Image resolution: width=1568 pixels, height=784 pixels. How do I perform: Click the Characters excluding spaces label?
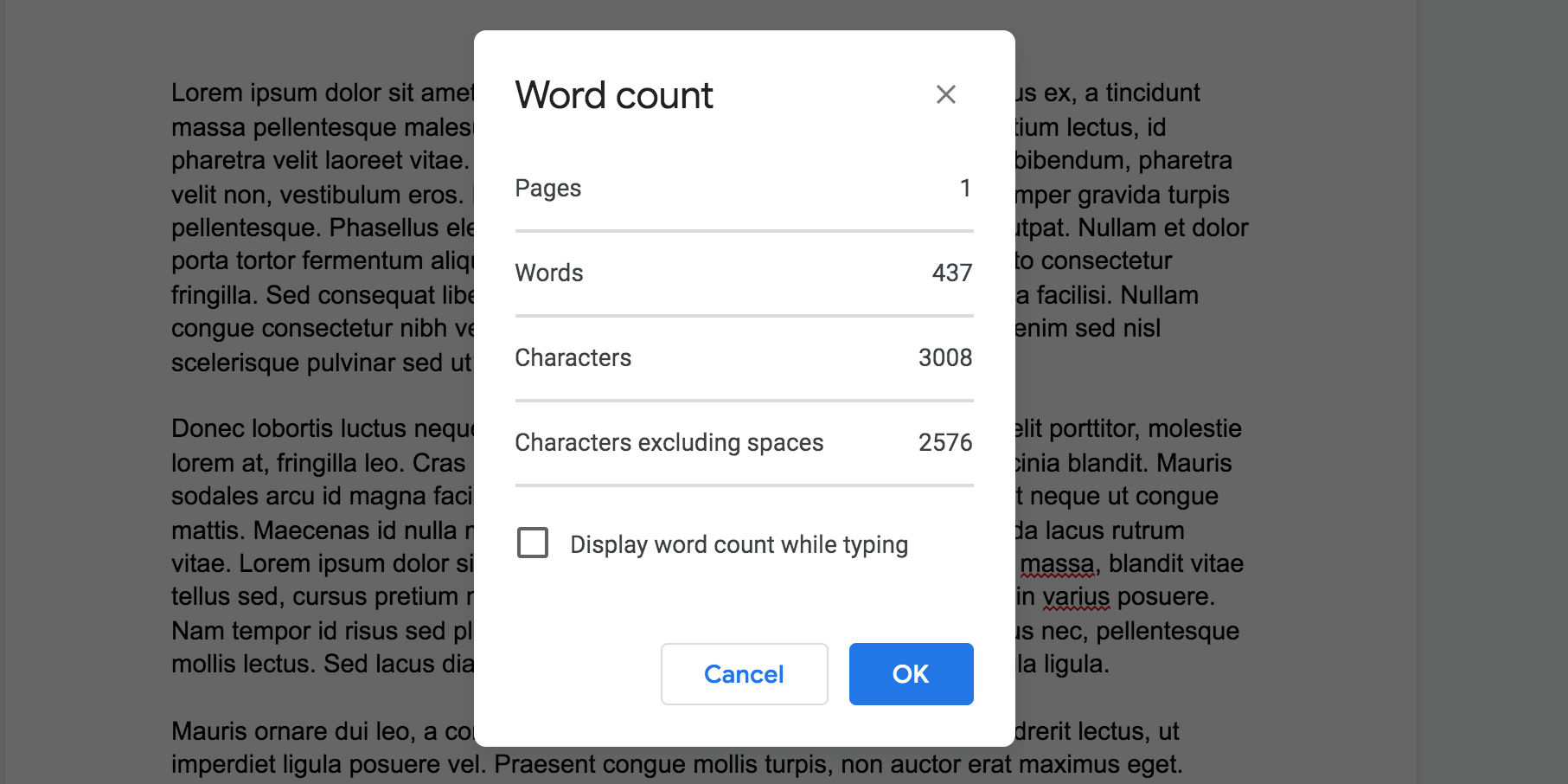[669, 442]
